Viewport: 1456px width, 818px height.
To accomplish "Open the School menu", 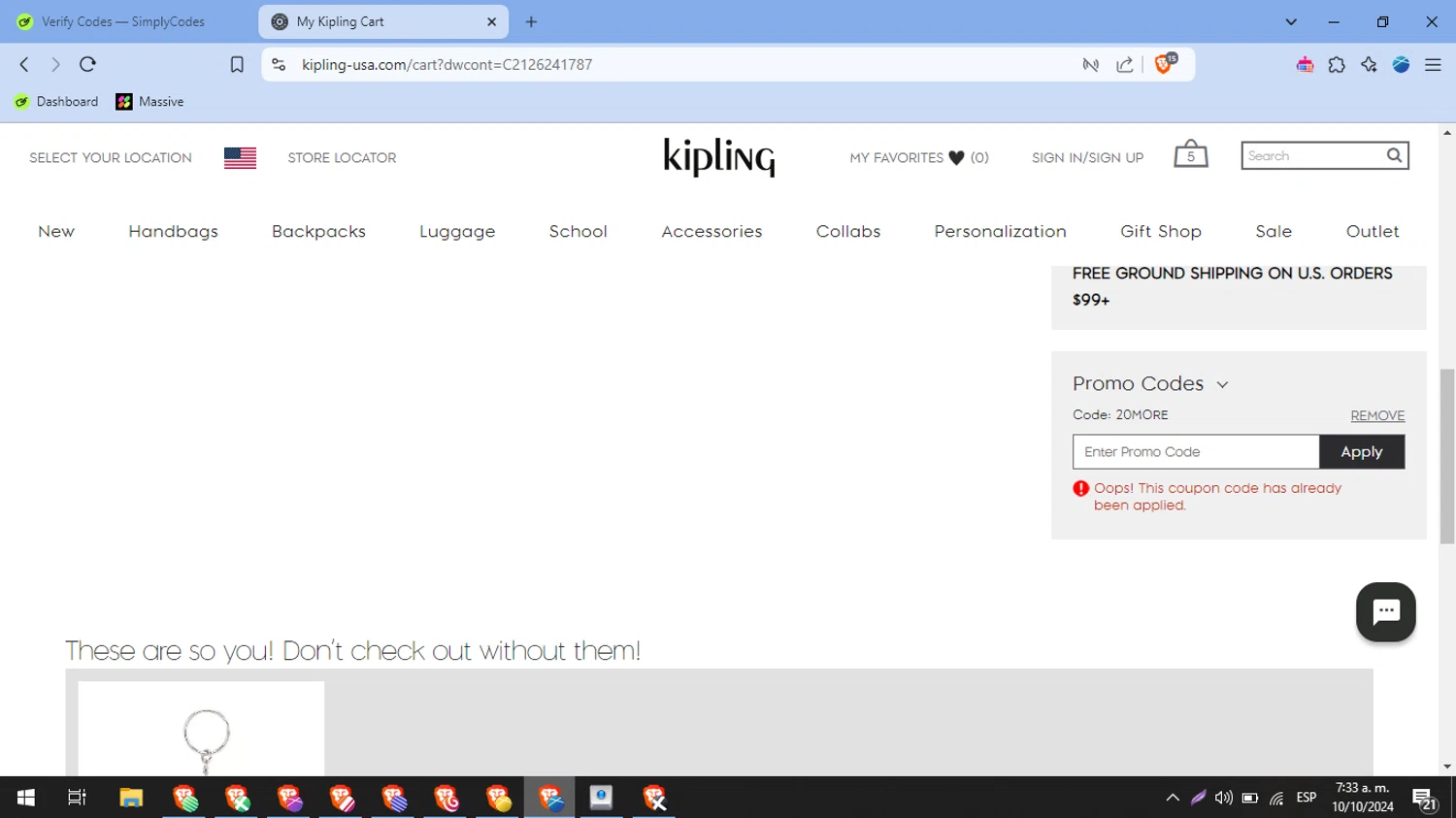I will [578, 231].
